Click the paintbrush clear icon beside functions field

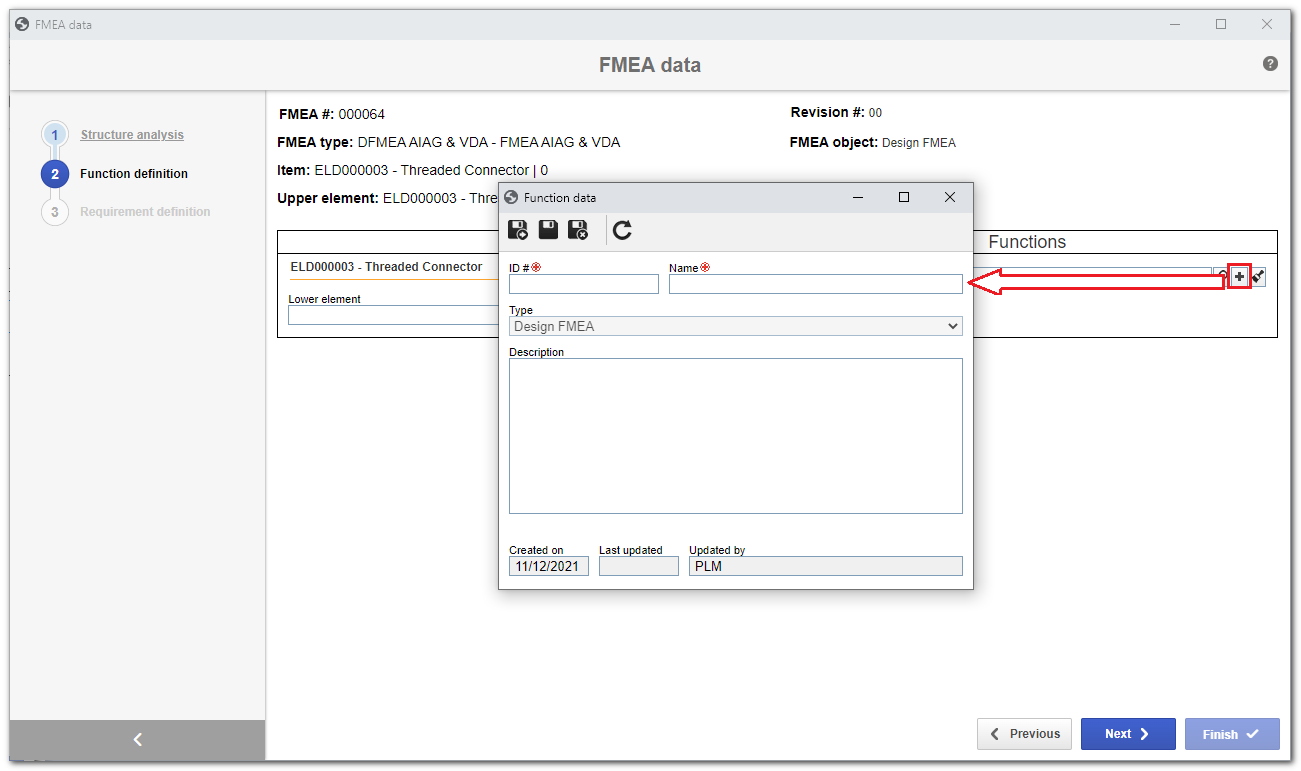coord(1258,277)
